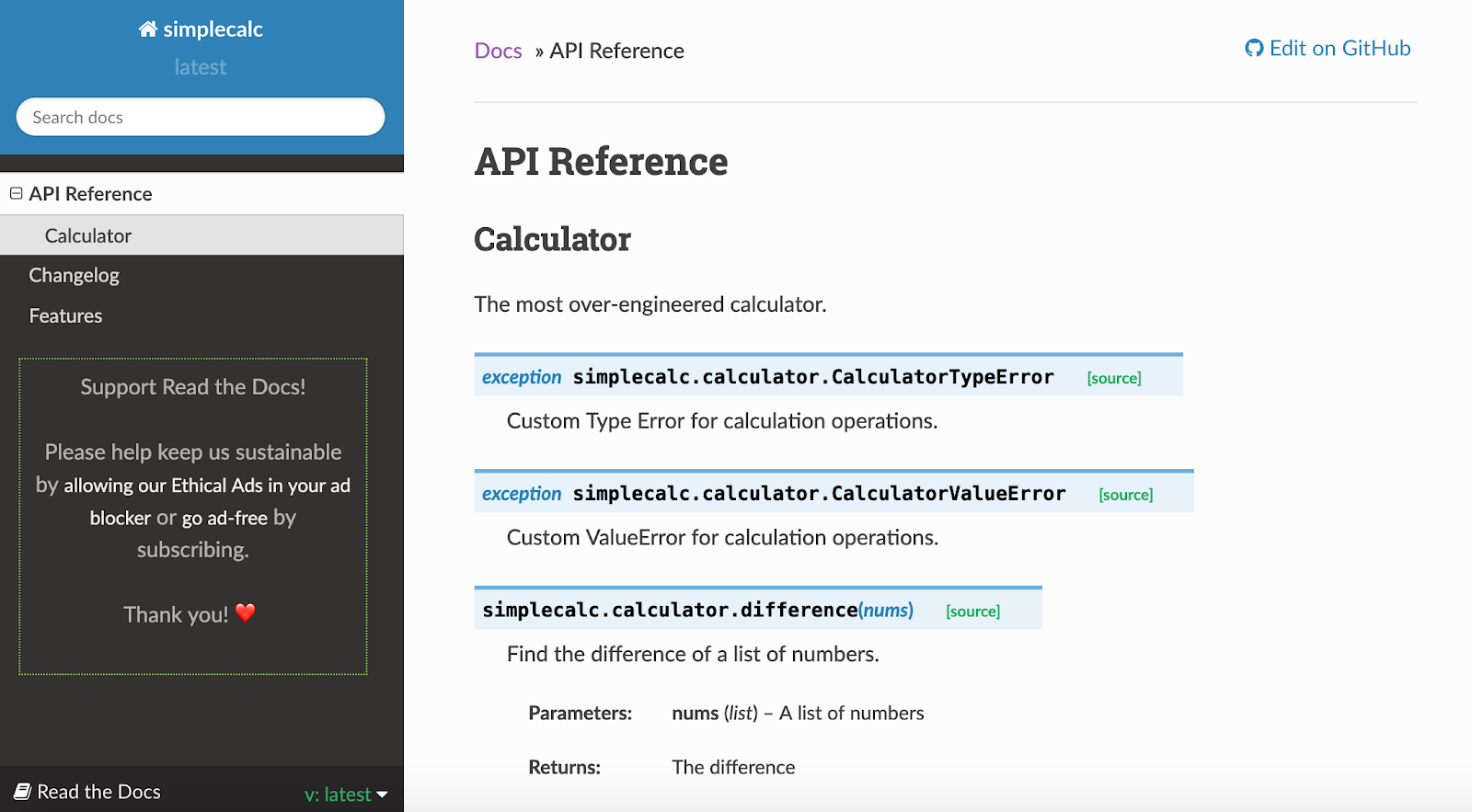Click the red heart icon after Thank you

click(x=246, y=612)
